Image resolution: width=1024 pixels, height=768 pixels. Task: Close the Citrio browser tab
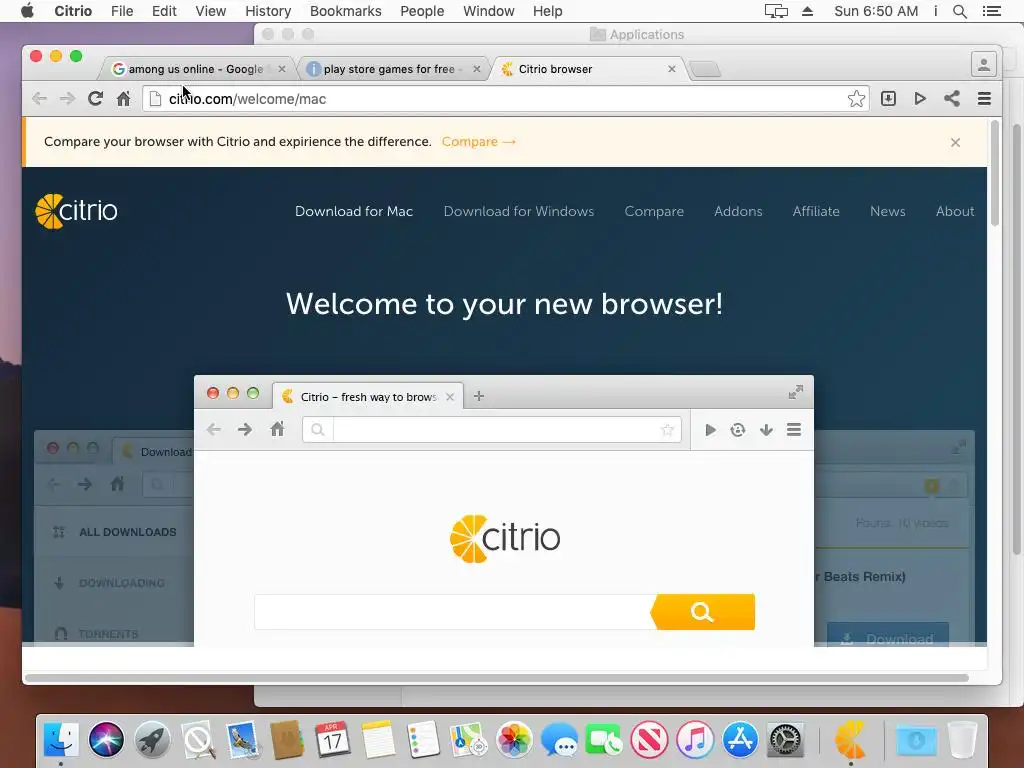(671, 69)
